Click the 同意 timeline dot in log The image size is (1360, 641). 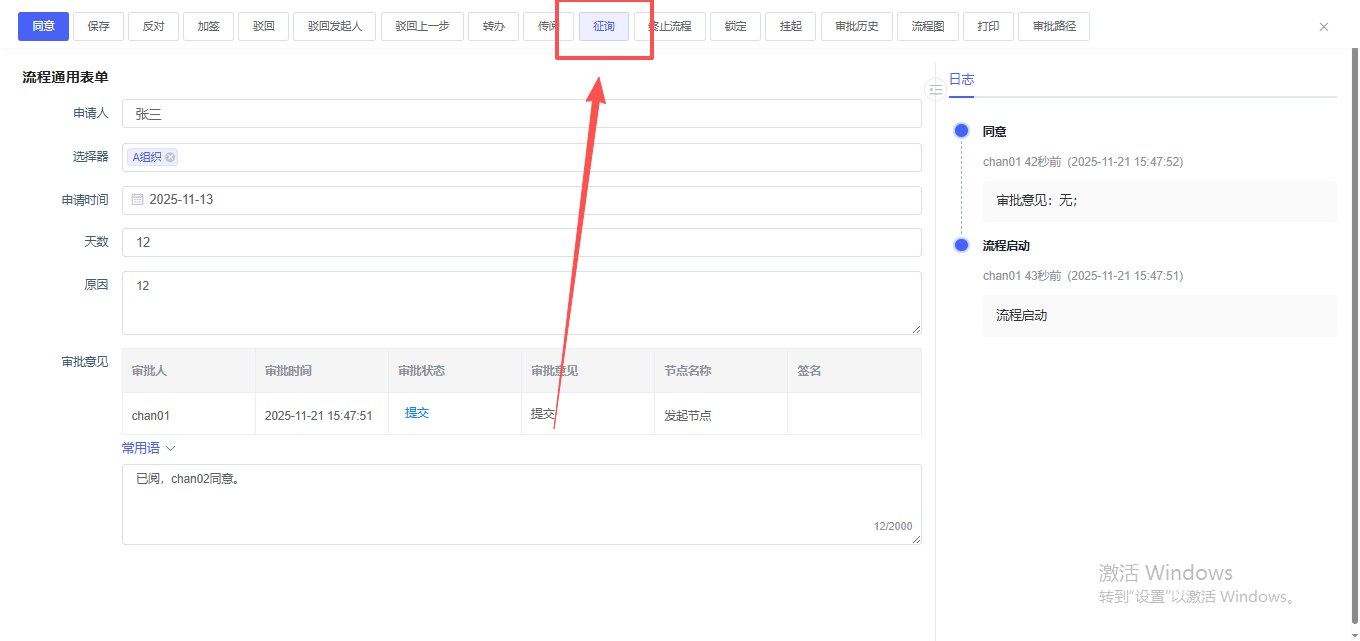tap(962, 131)
